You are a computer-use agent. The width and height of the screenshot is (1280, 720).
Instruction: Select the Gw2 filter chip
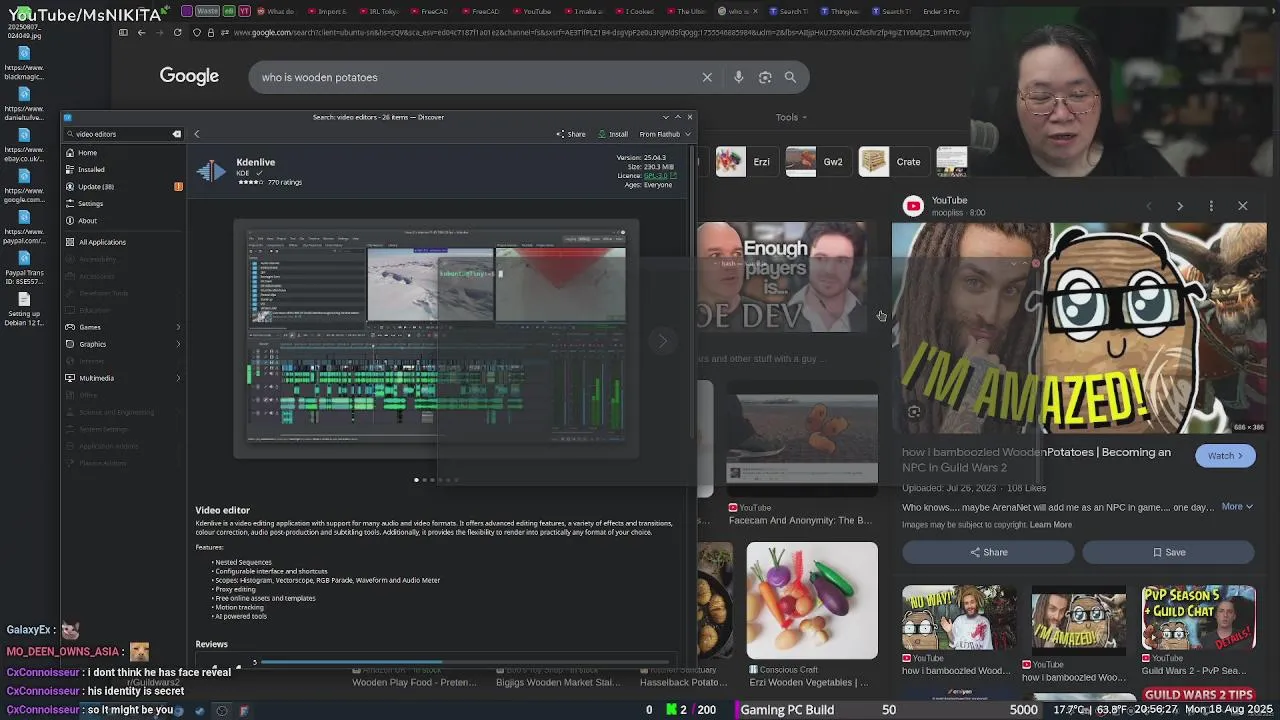point(818,162)
